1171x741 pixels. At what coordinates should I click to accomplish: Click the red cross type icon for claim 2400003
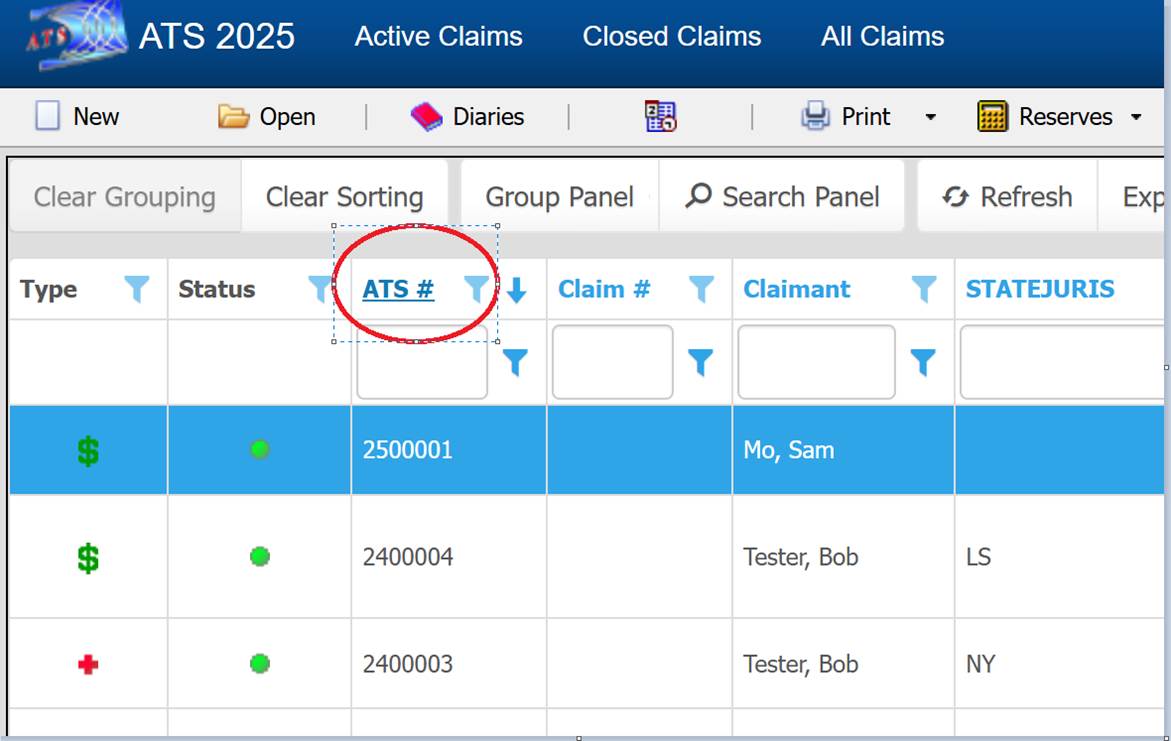(86, 663)
